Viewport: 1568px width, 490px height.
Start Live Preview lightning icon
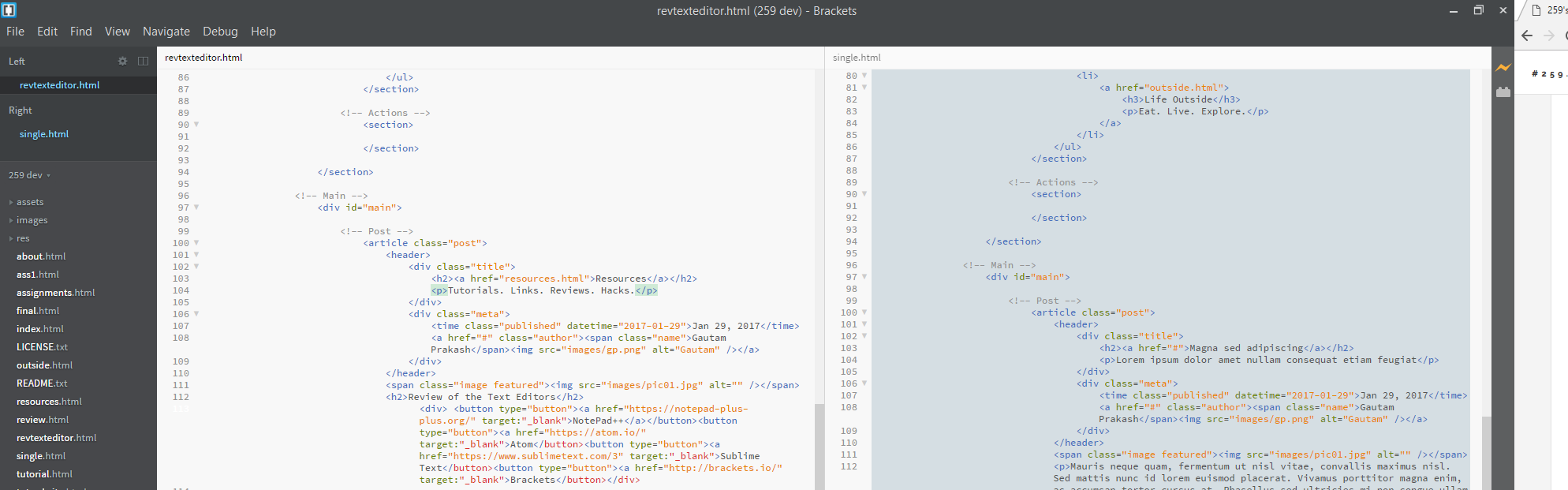pos(1503,68)
